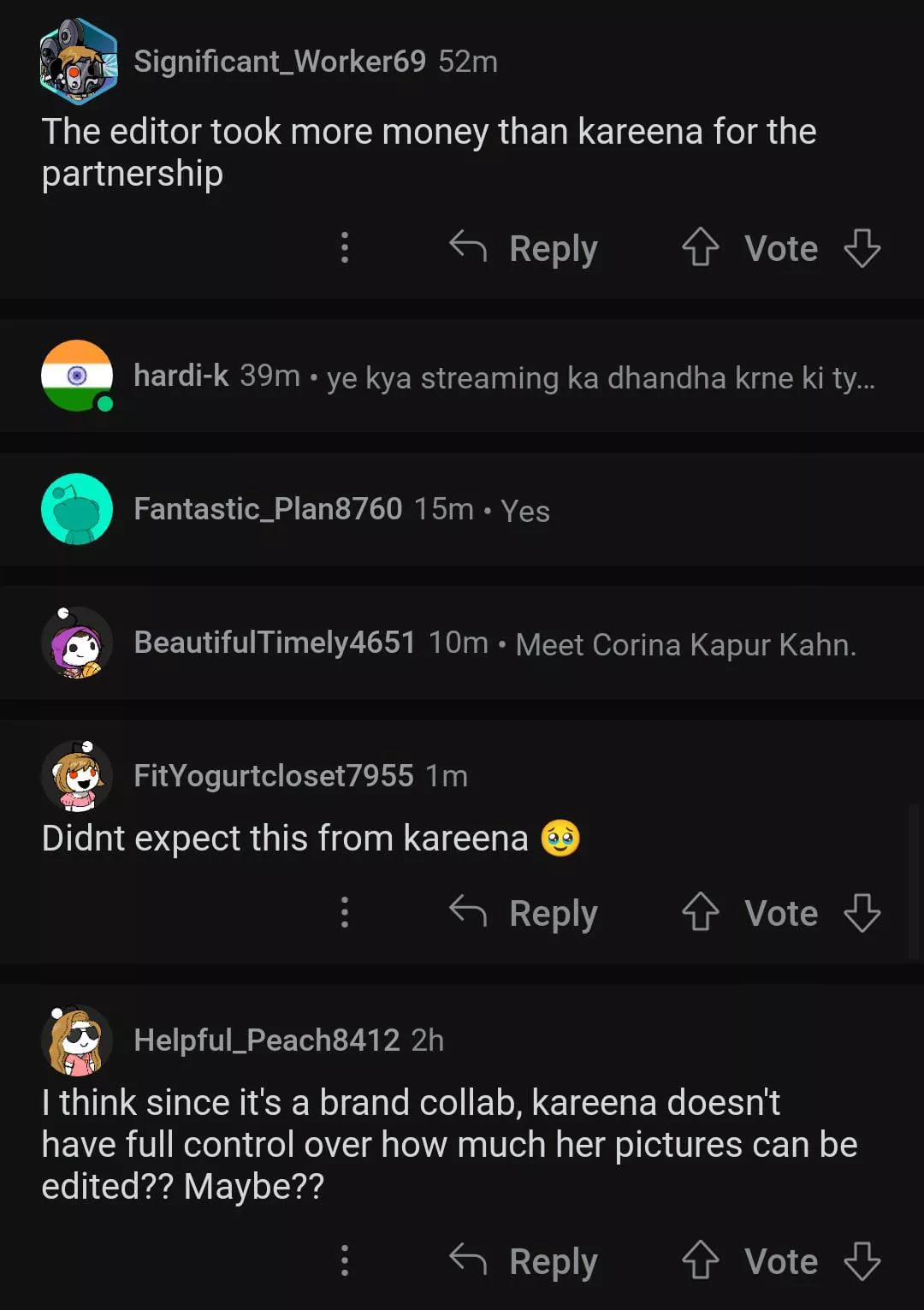Screen dimensions: 924x1310
Task: Reply to Significant_Worker69's comment
Action: click(x=524, y=247)
